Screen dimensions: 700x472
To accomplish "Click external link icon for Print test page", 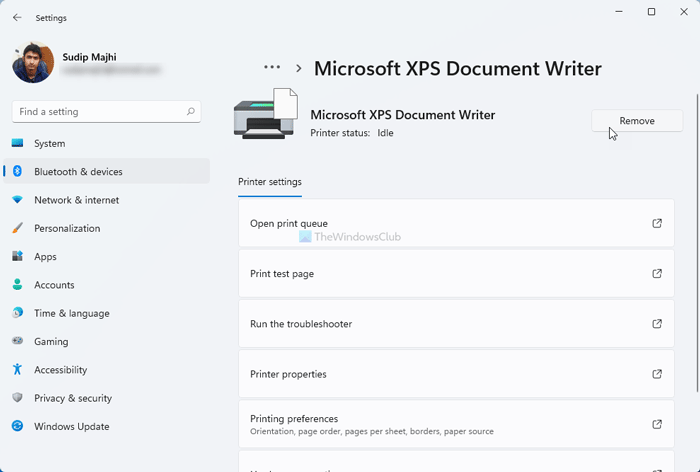I will point(657,273).
